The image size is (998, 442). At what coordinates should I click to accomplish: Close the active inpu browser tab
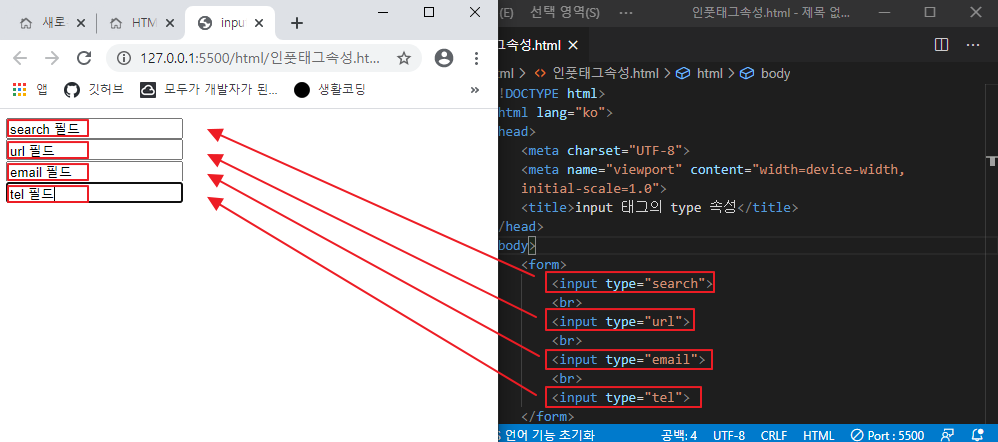(x=259, y=24)
